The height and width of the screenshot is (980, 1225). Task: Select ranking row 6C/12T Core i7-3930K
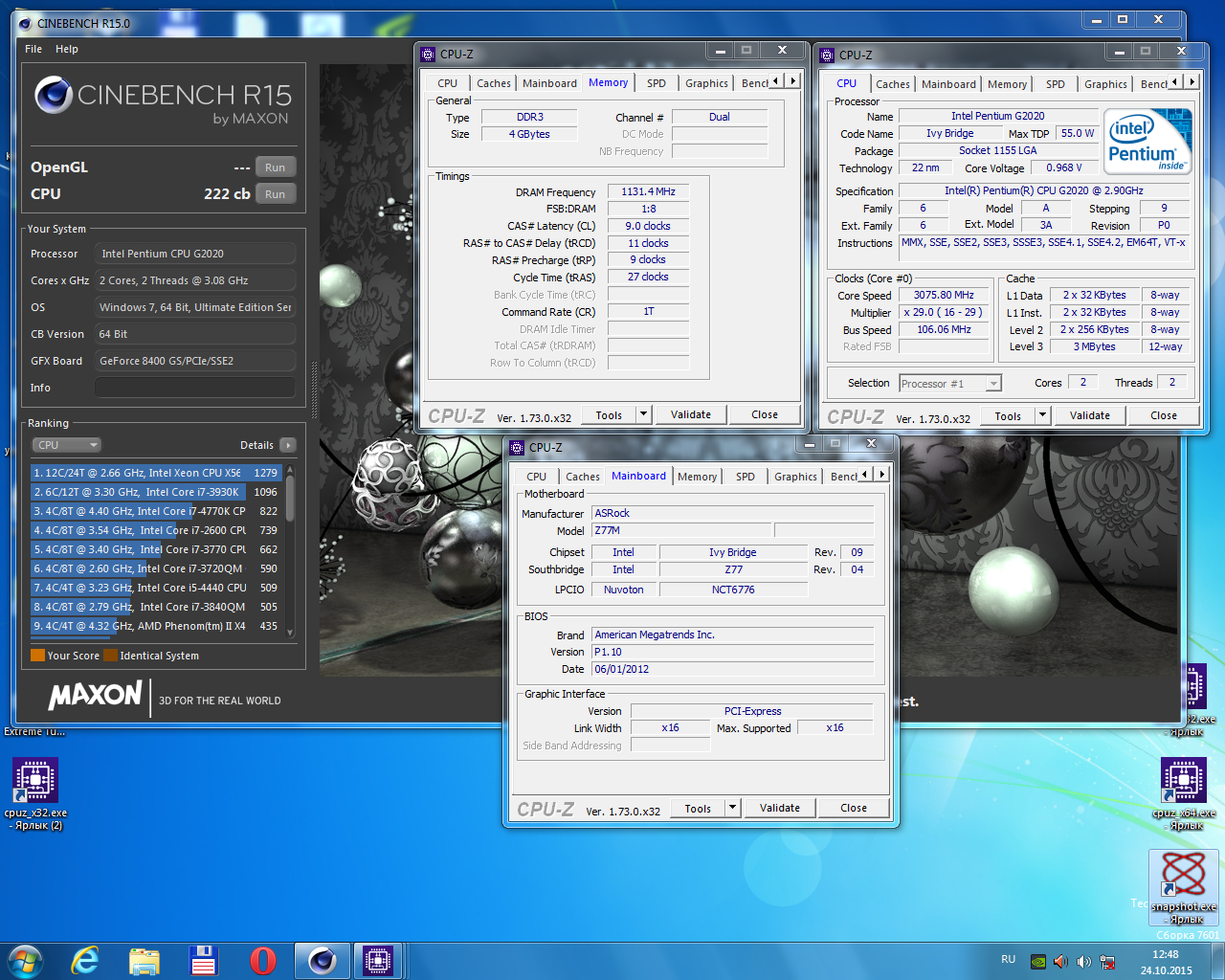(156, 492)
